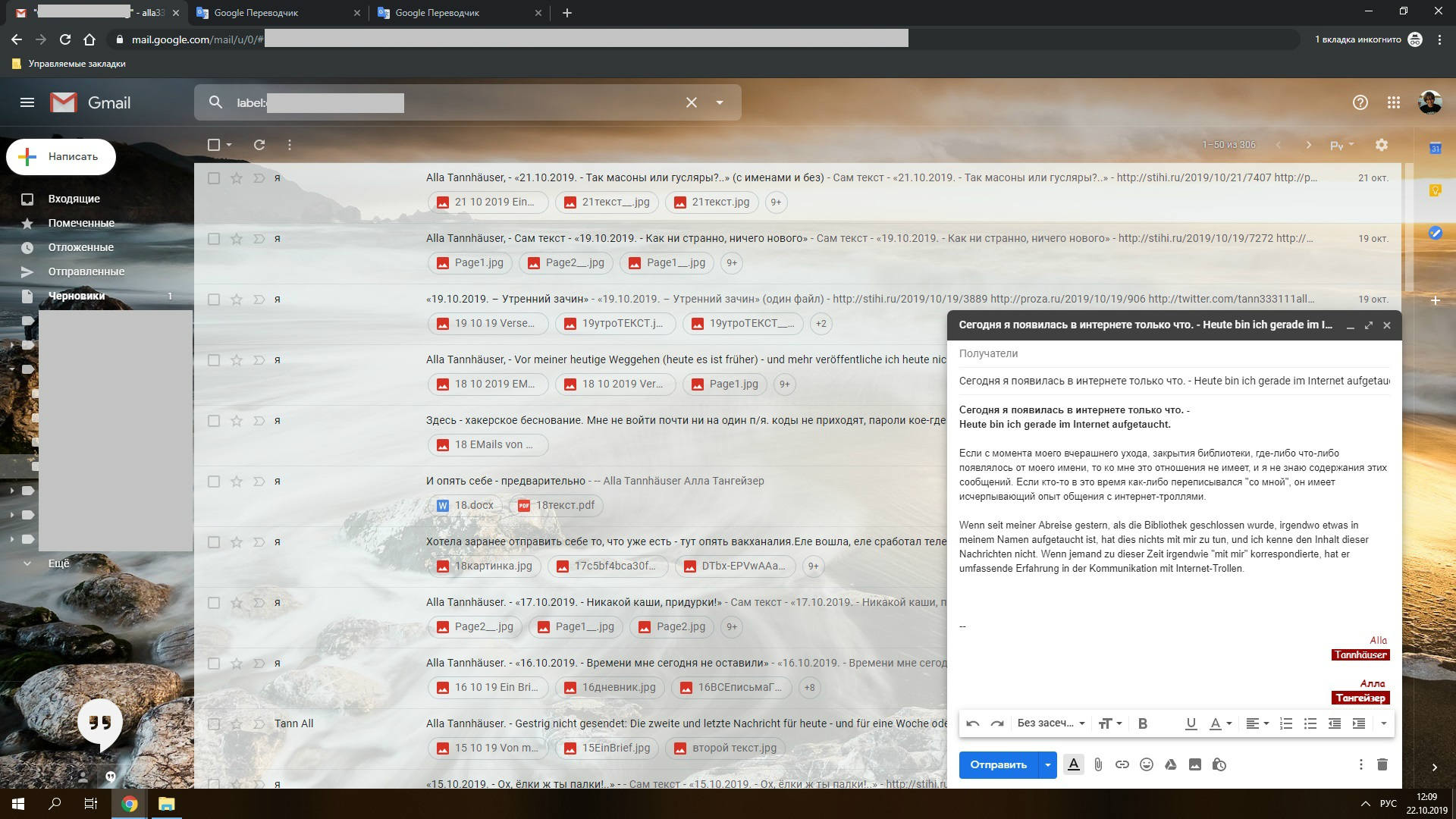Mark the Хотела заранее отправить message important

[x=259, y=542]
